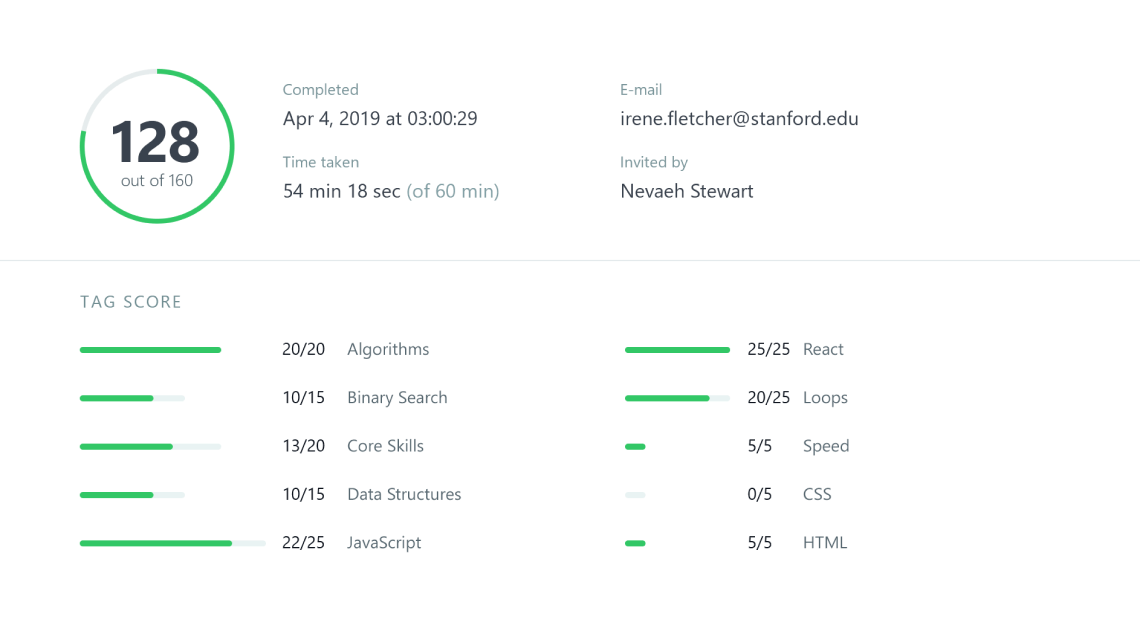1140x629 pixels.
Task: Select the React tag label
Action: (823, 349)
